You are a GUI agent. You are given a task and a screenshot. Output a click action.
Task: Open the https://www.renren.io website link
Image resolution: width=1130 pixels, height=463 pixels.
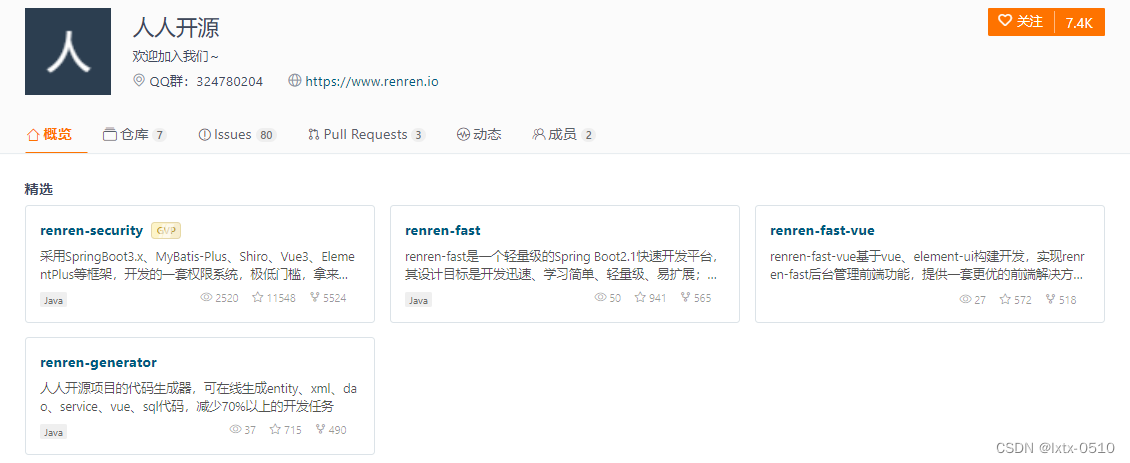pos(372,81)
